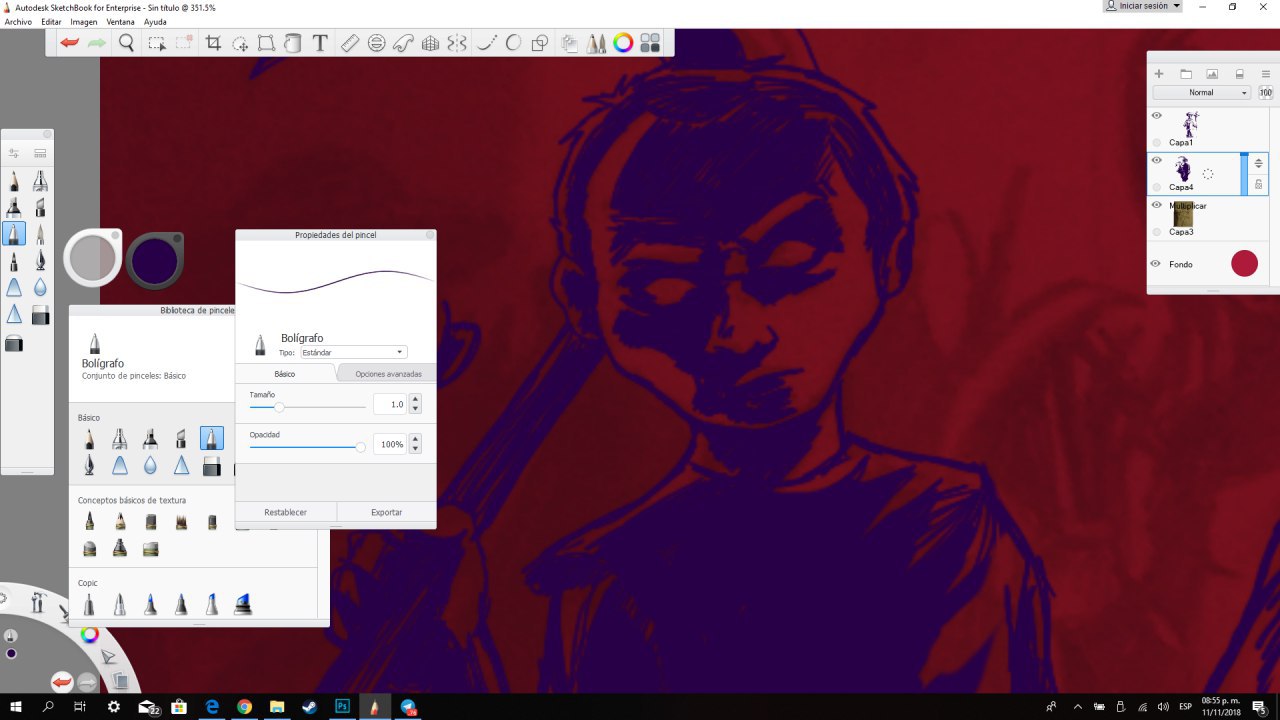Toggle the UI lagoon grid icon in the toolbar
This screenshot has height=720, width=1280.
click(650, 43)
